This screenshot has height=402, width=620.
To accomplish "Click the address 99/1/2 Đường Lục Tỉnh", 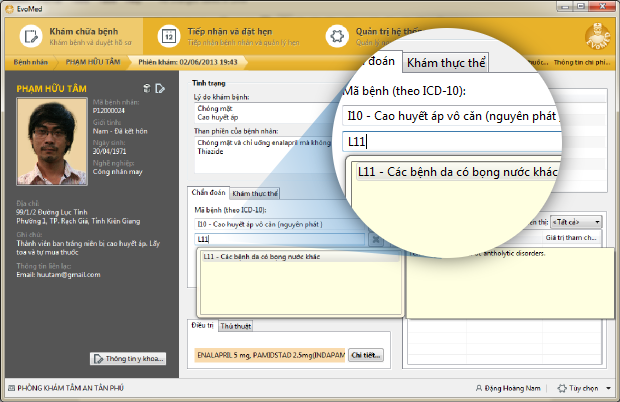I will point(52,212).
